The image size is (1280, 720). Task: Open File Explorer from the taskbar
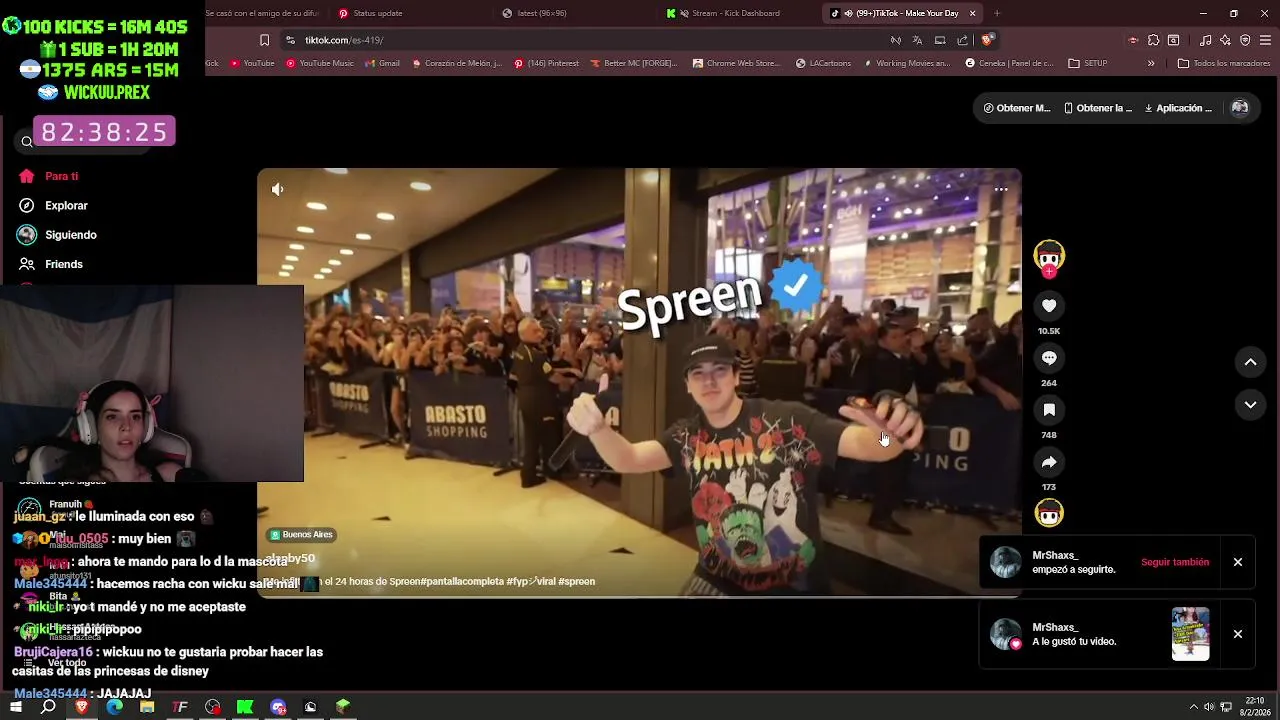[x=147, y=707]
